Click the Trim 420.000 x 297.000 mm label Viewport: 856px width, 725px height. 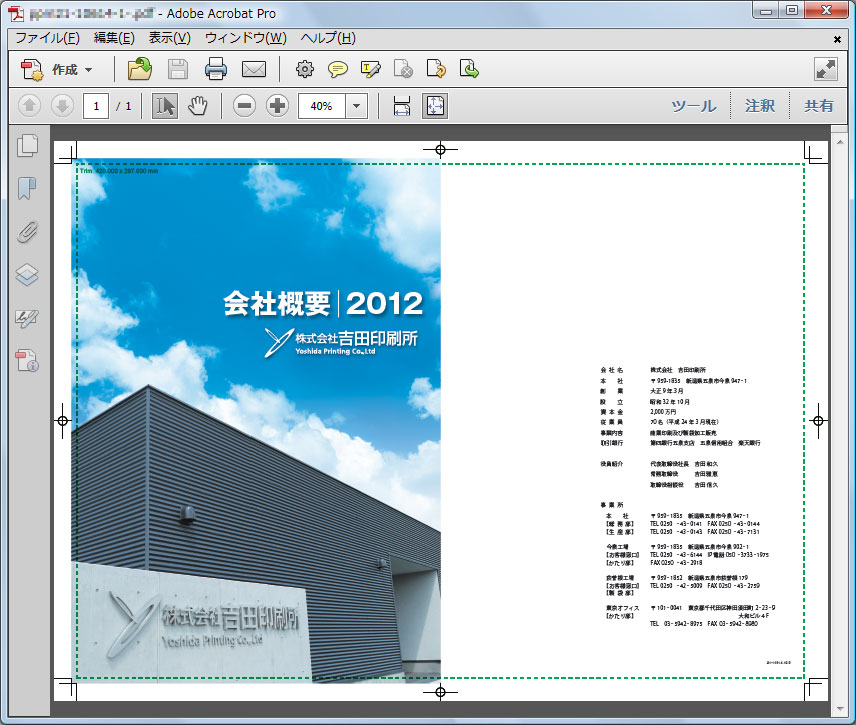pyautogui.click(x=119, y=171)
